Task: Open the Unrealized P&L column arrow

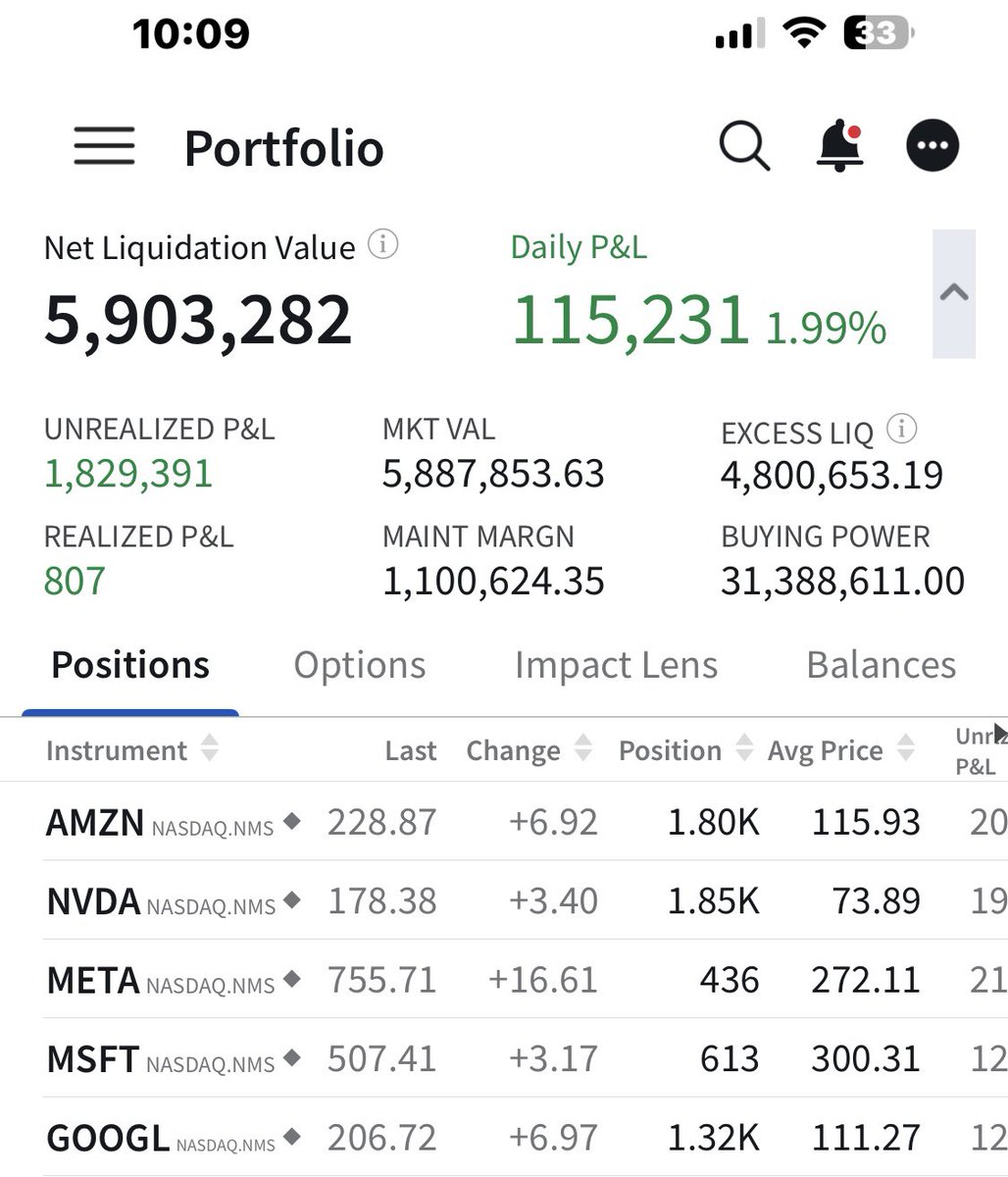Action: pyautogui.click(x=1000, y=731)
